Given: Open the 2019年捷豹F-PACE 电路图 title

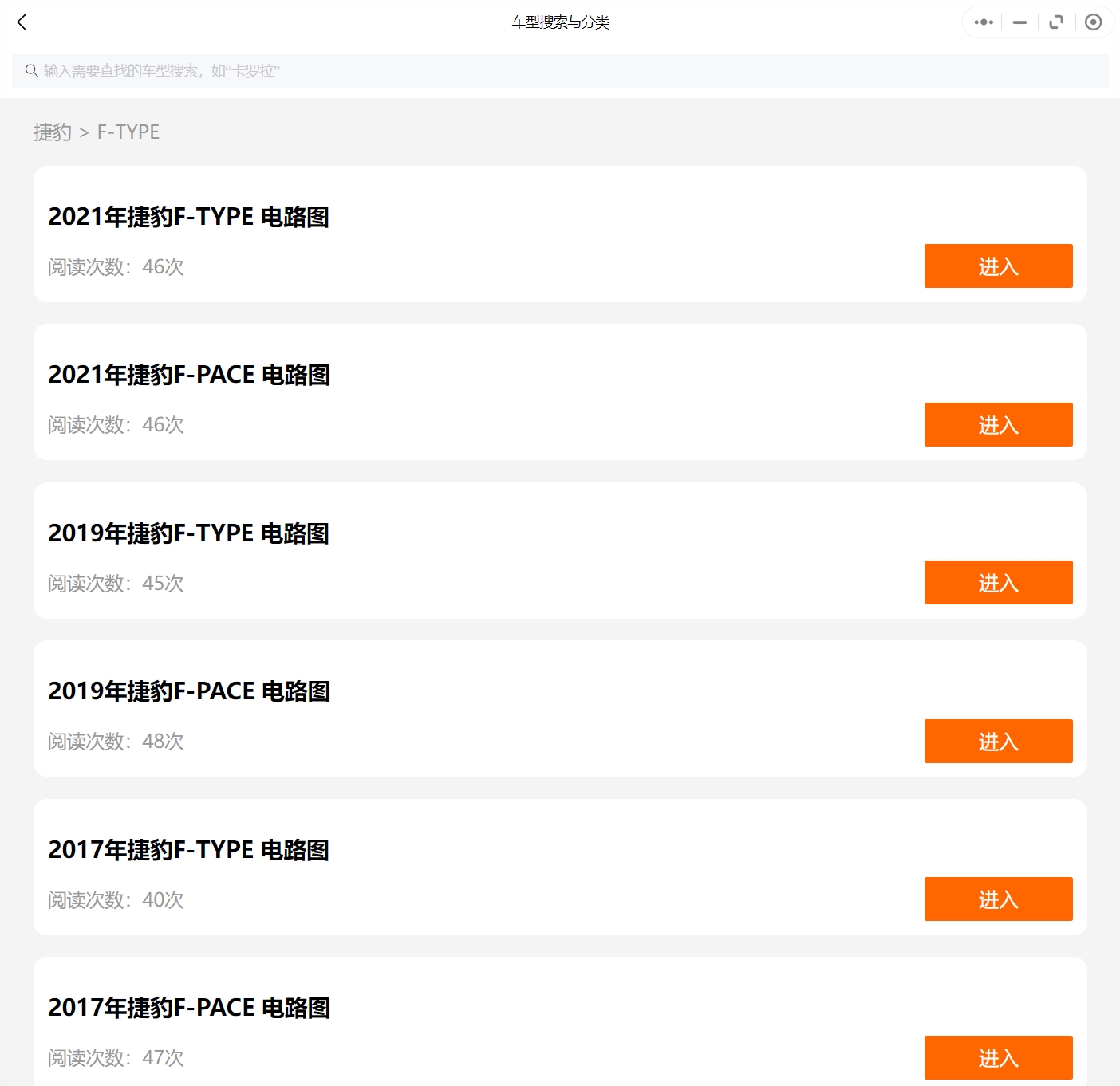Looking at the screenshot, I should point(189,691).
